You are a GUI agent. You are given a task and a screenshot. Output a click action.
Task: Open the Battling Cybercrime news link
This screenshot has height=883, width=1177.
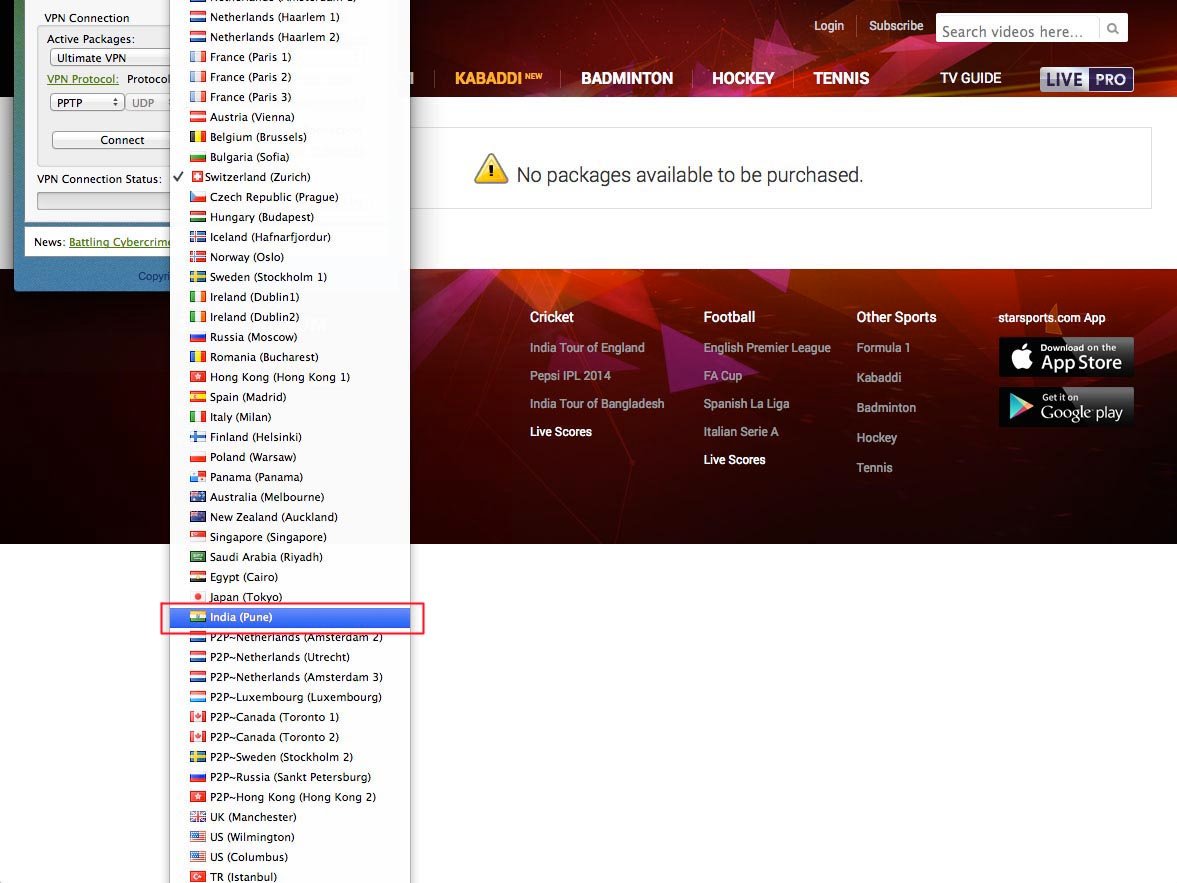click(120, 242)
